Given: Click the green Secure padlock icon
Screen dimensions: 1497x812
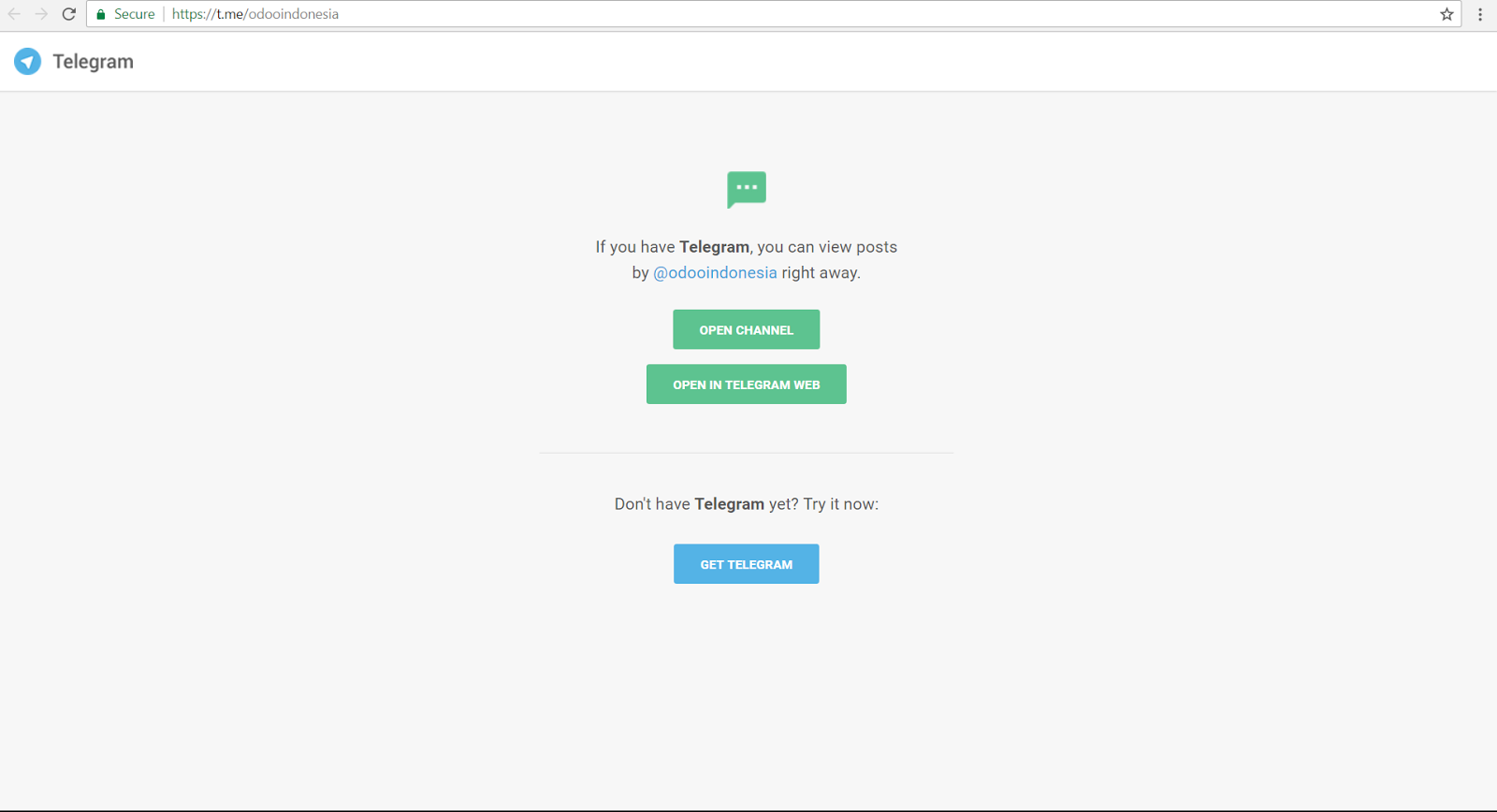Looking at the screenshot, I should click(x=101, y=14).
